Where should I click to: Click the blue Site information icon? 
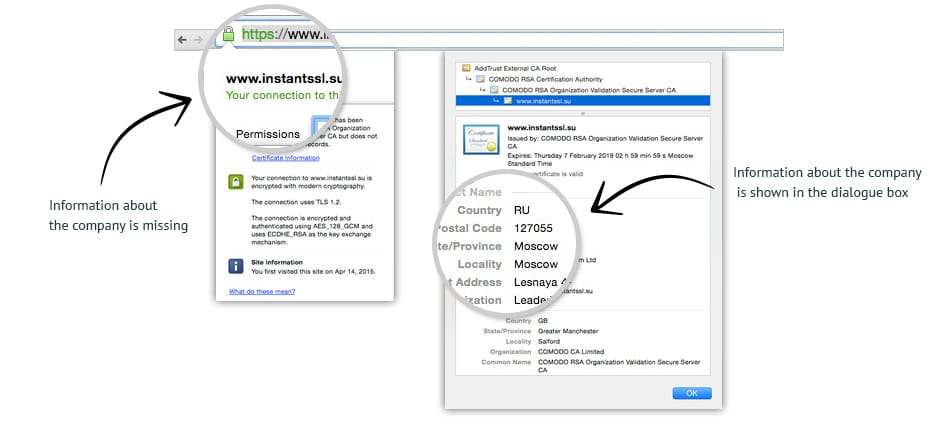pyautogui.click(x=236, y=265)
